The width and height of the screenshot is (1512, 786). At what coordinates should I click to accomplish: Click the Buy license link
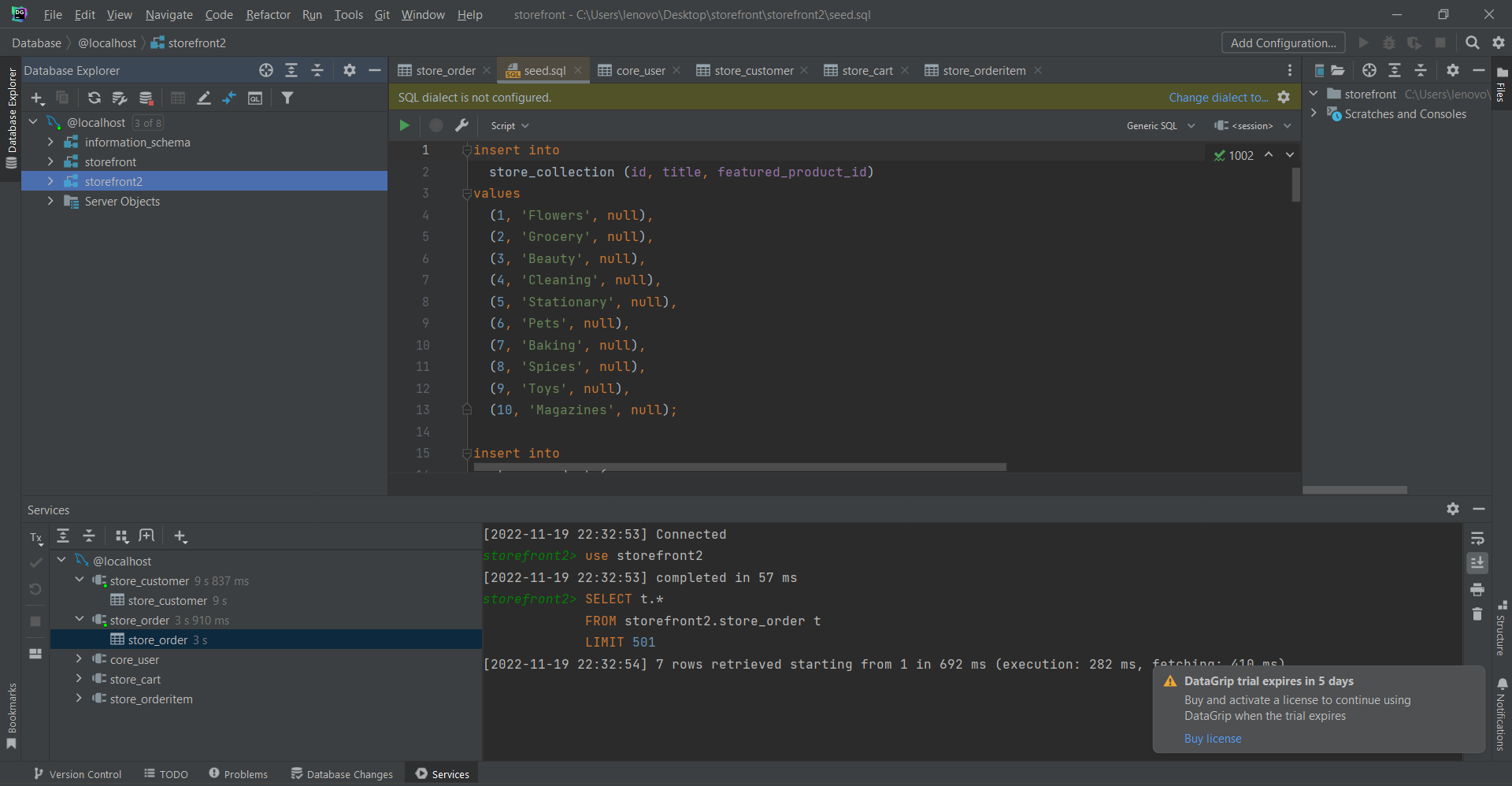[x=1212, y=739]
